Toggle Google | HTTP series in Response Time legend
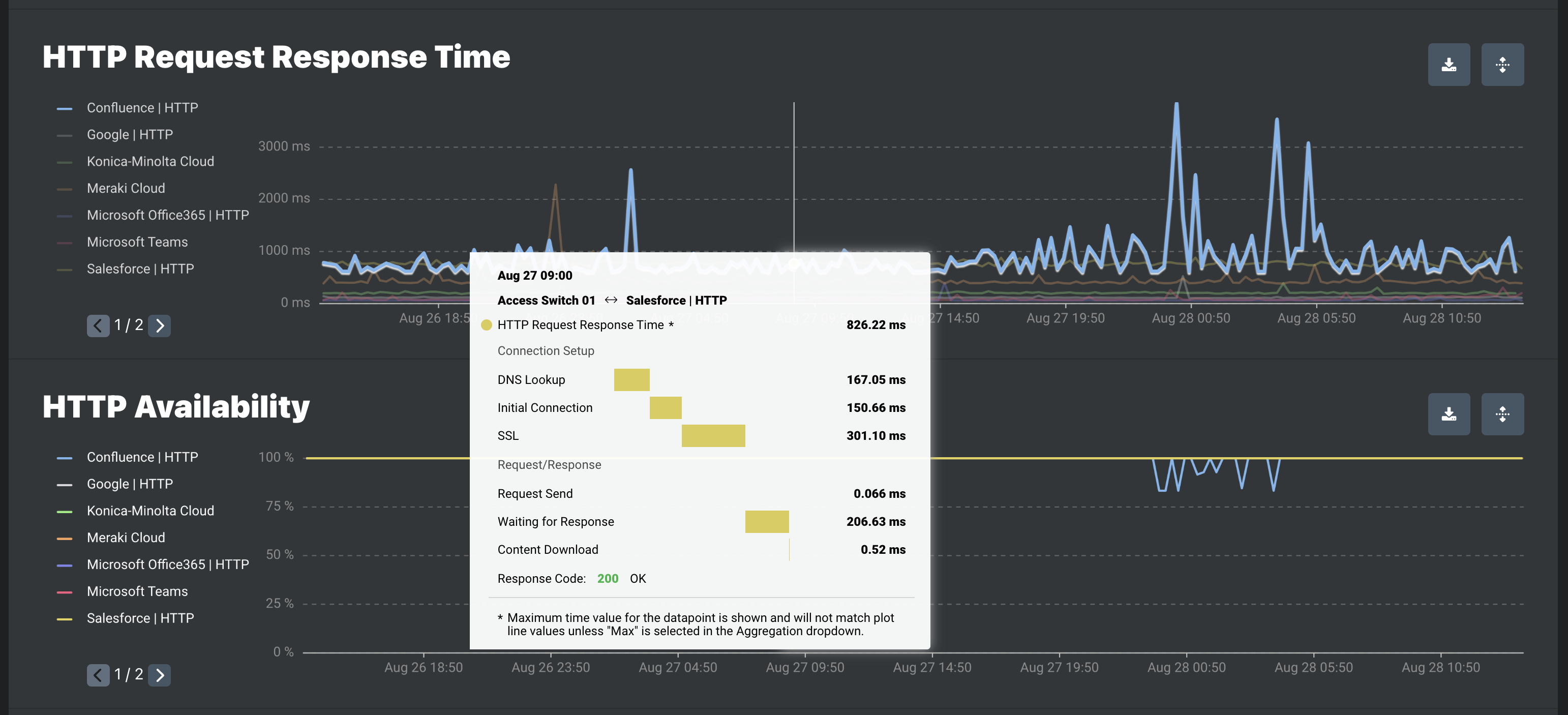The height and width of the screenshot is (715, 1568). pyautogui.click(x=114, y=135)
